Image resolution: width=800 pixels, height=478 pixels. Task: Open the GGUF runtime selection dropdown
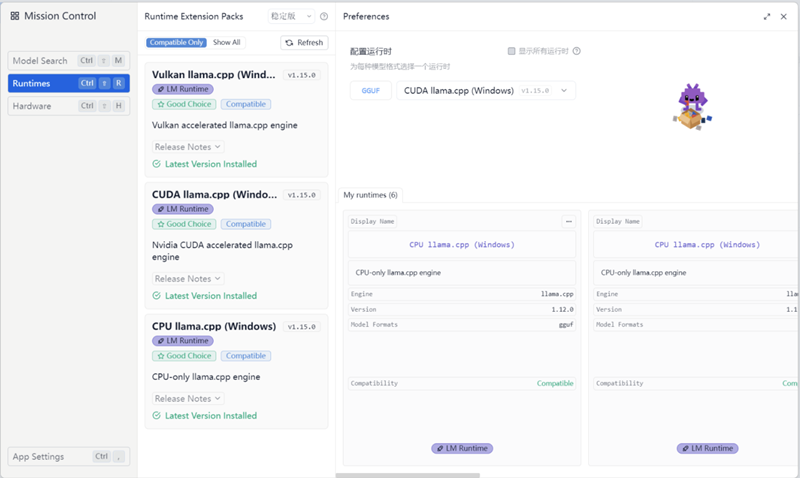(x=486, y=91)
